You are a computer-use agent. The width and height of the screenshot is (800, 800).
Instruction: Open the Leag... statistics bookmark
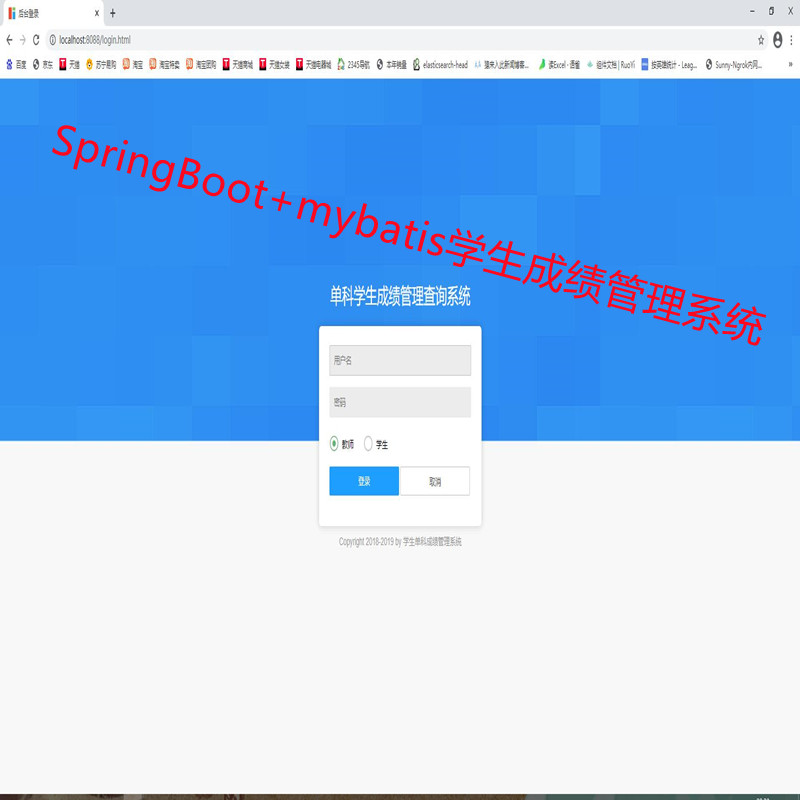pyautogui.click(x=669, y=64)
